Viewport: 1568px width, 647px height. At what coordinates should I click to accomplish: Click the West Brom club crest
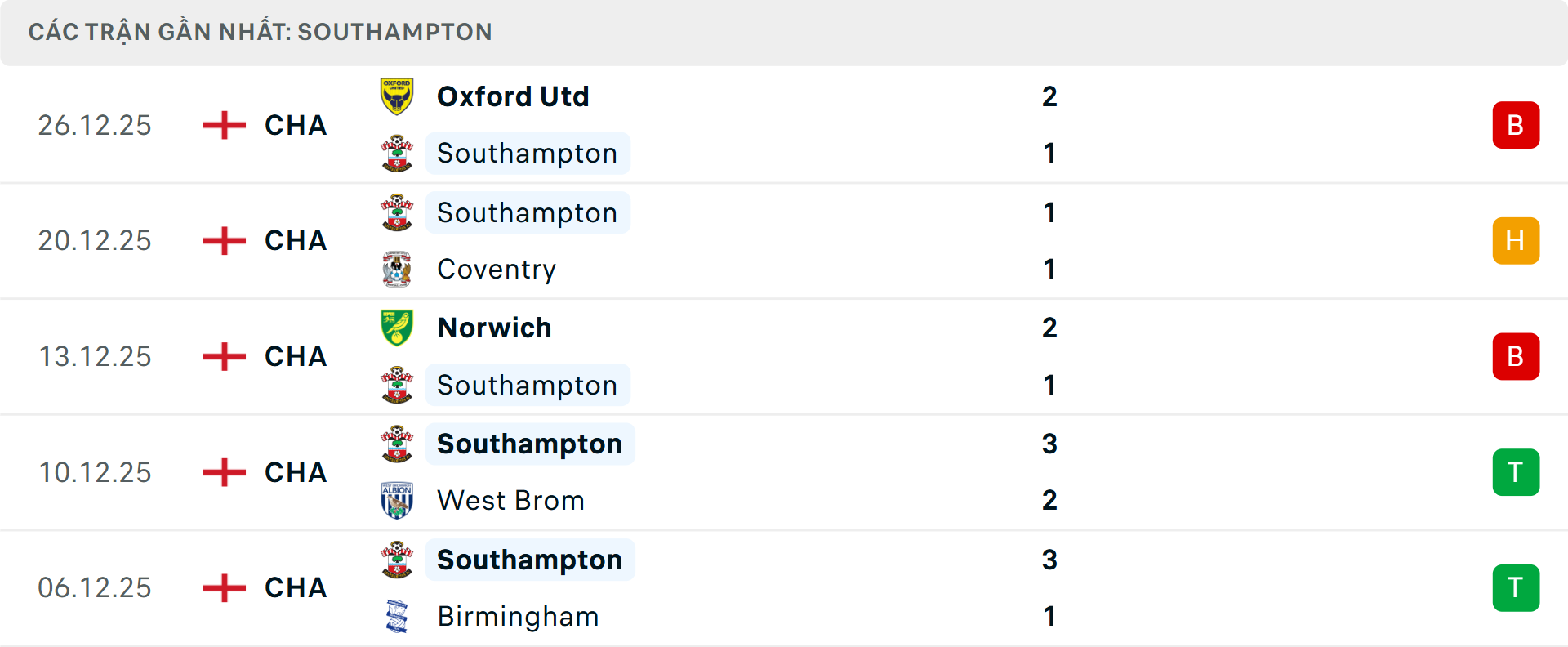397,500
